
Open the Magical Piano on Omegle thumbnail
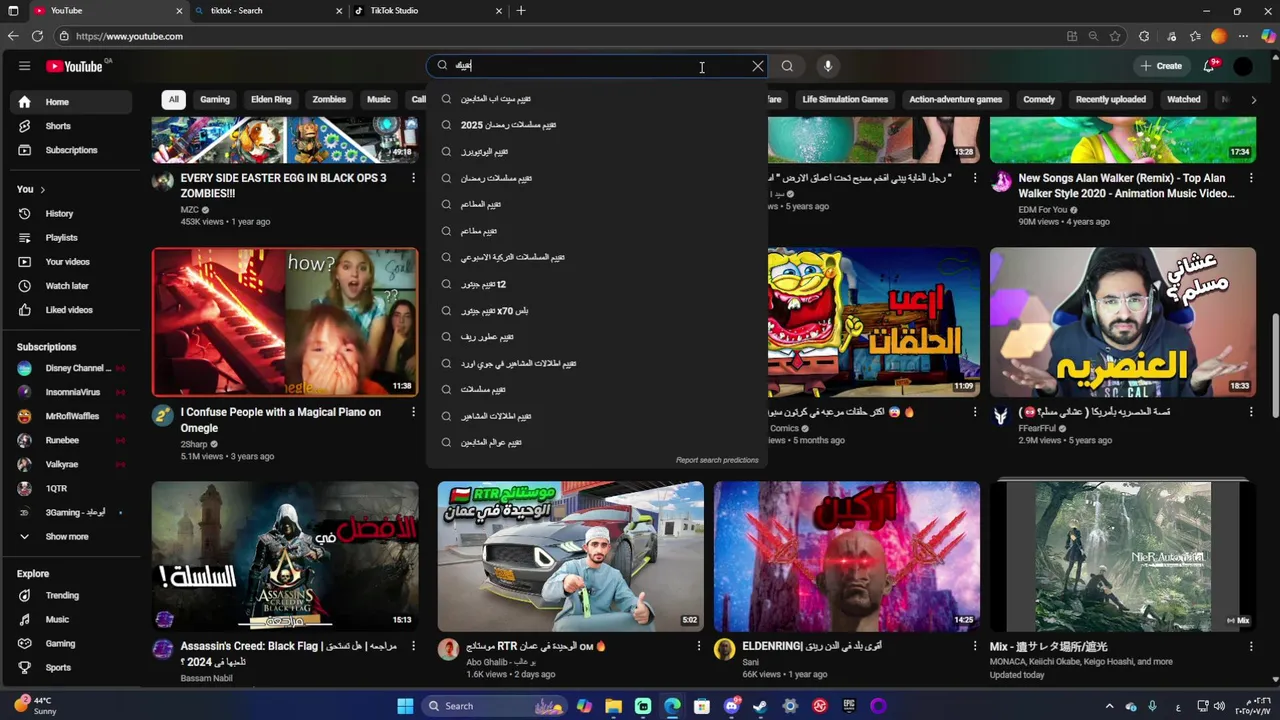pyautogui.click(x=285, y=322)
